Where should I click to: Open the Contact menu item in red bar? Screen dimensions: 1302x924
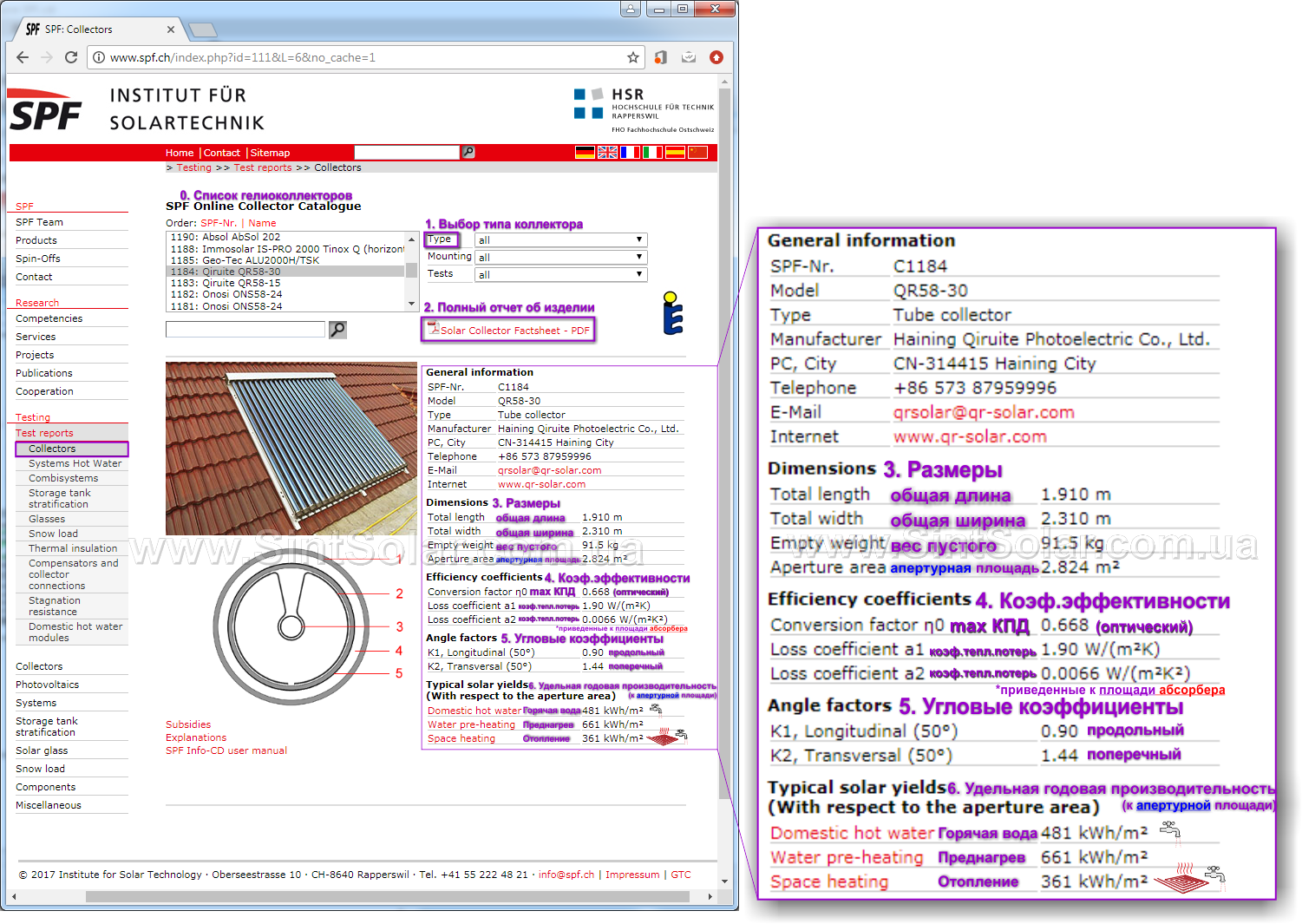[x=222, y=153]
